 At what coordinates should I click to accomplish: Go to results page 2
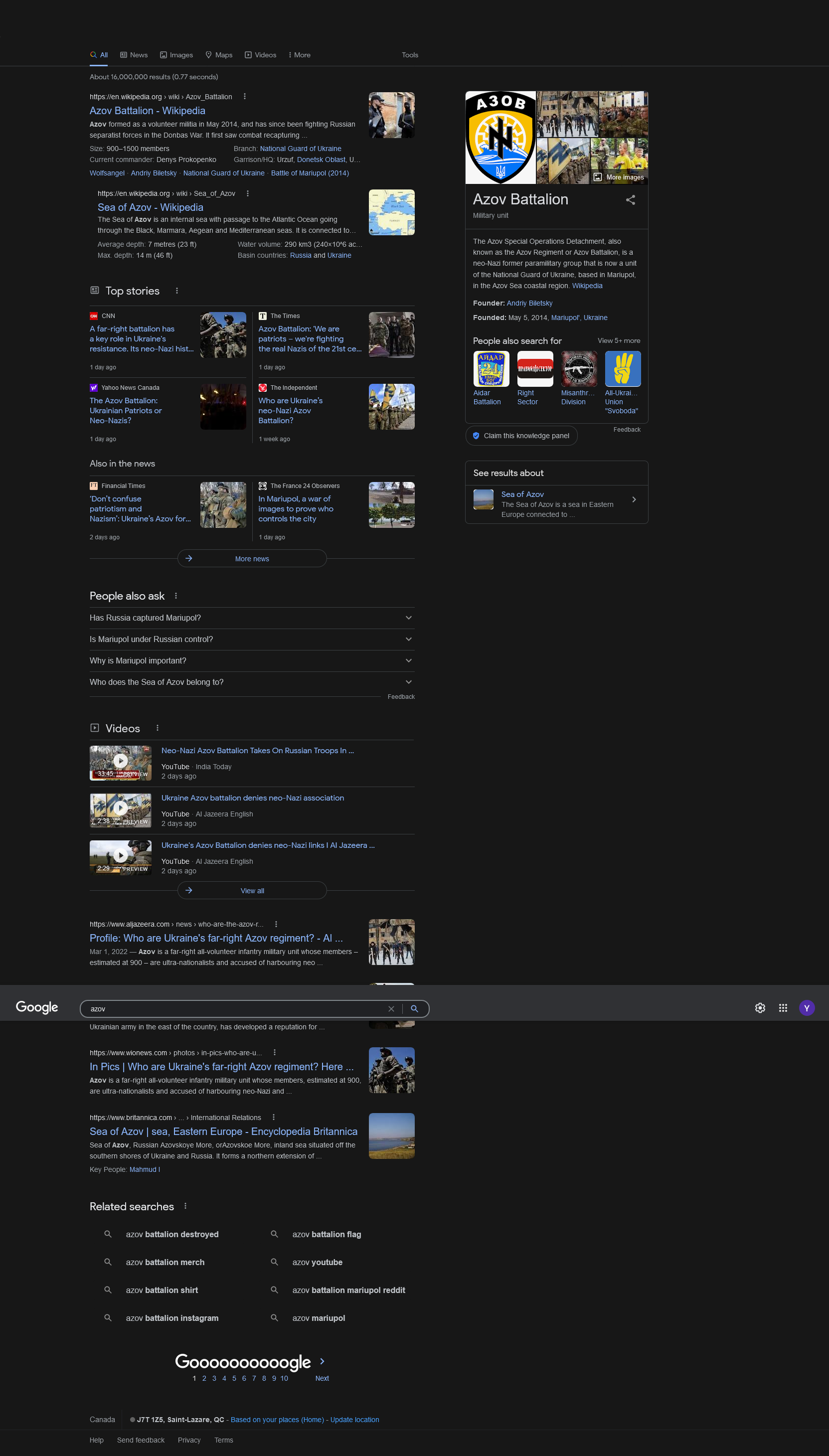click(x=204, y=1378)
